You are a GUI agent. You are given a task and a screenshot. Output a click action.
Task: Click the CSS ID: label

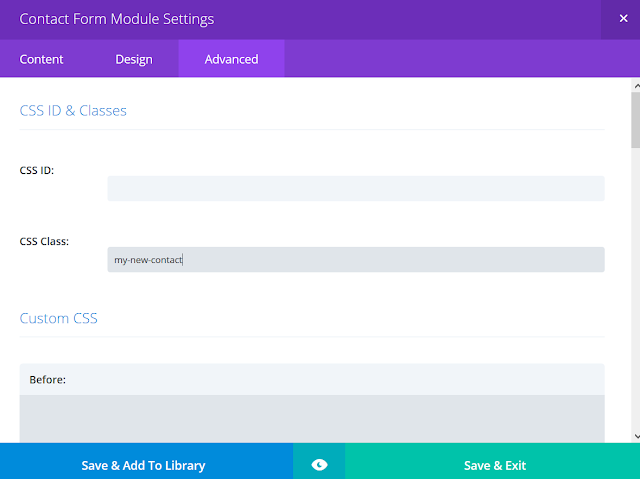click(x=37, y=170)
